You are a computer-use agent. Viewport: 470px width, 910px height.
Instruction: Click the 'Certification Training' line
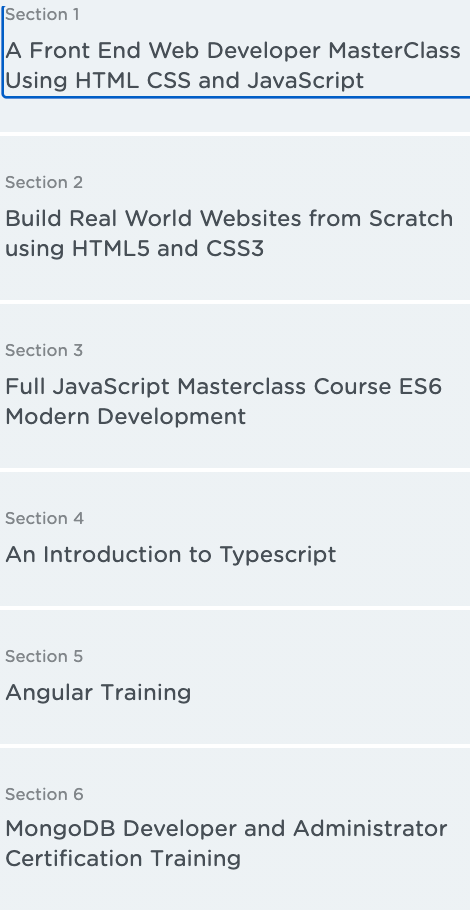coord(123,859)
